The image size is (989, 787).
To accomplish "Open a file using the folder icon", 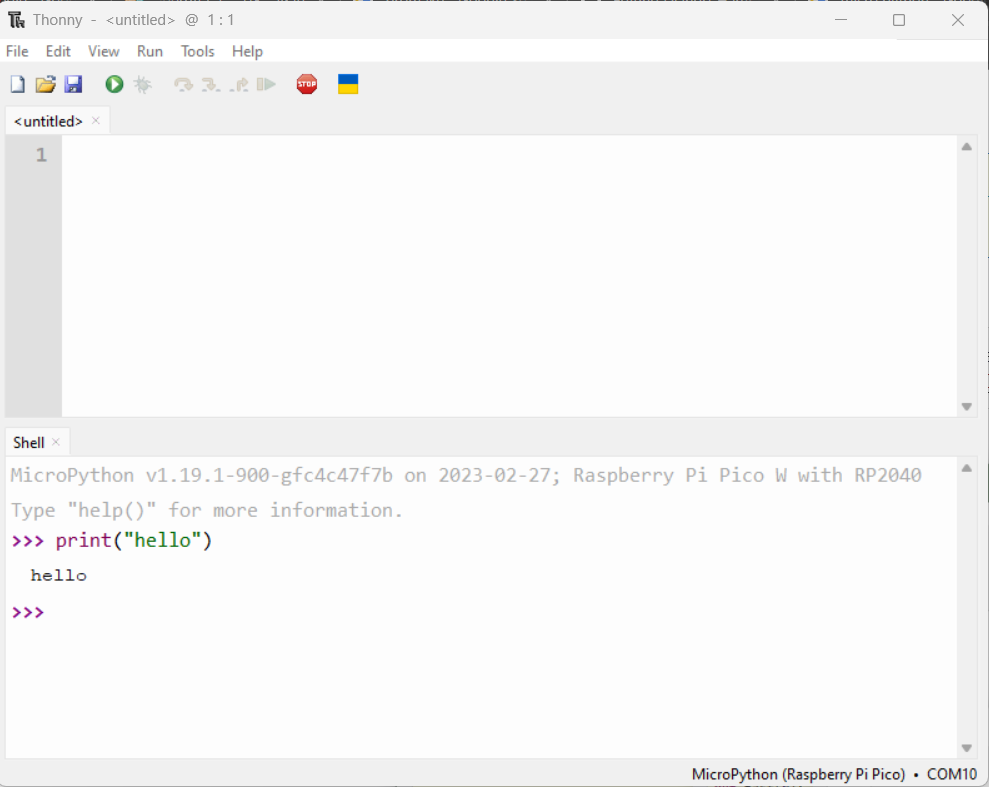I will 45,84.
